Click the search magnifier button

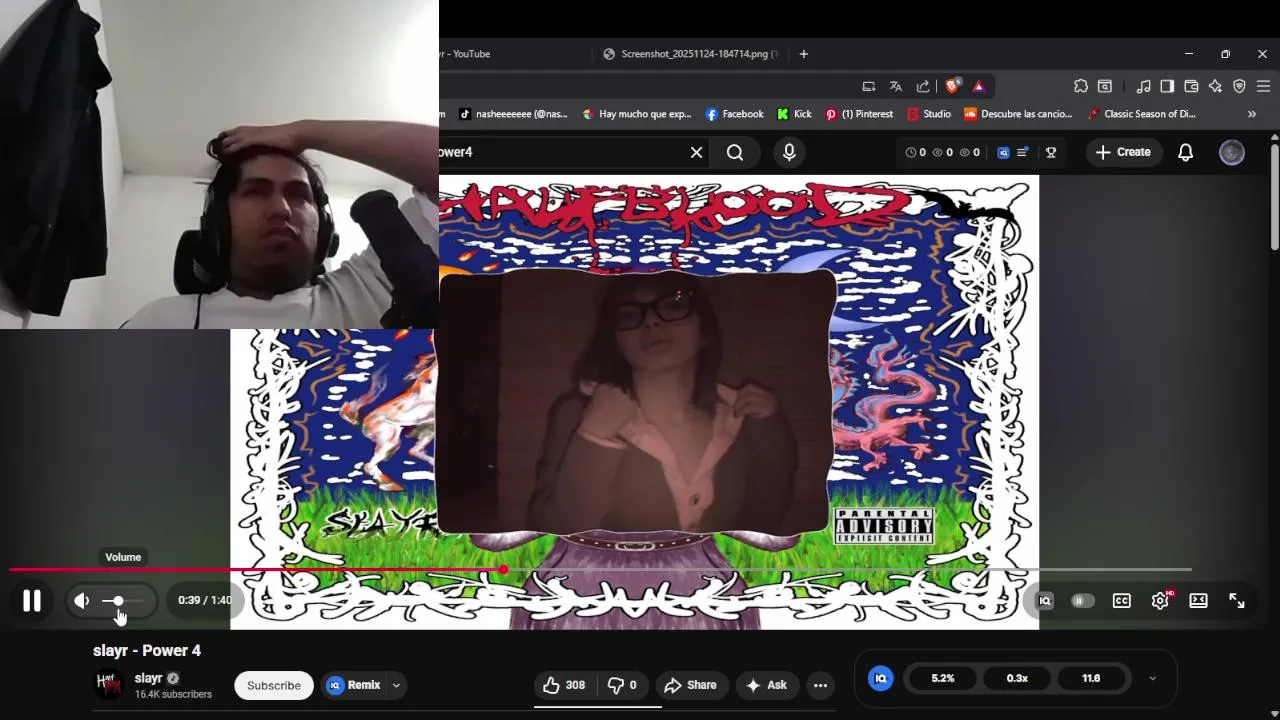[x=735, y=152]
